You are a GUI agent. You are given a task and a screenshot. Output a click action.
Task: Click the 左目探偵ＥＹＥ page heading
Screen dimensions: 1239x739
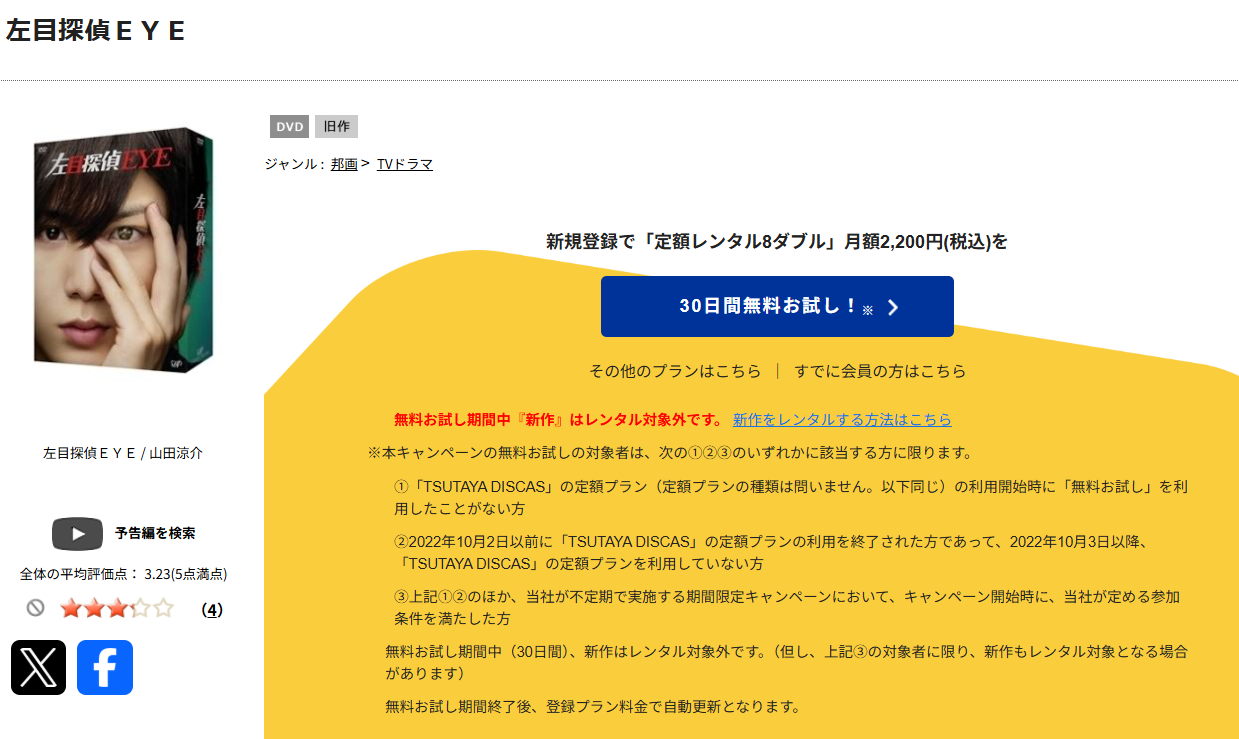coord(96,31)
